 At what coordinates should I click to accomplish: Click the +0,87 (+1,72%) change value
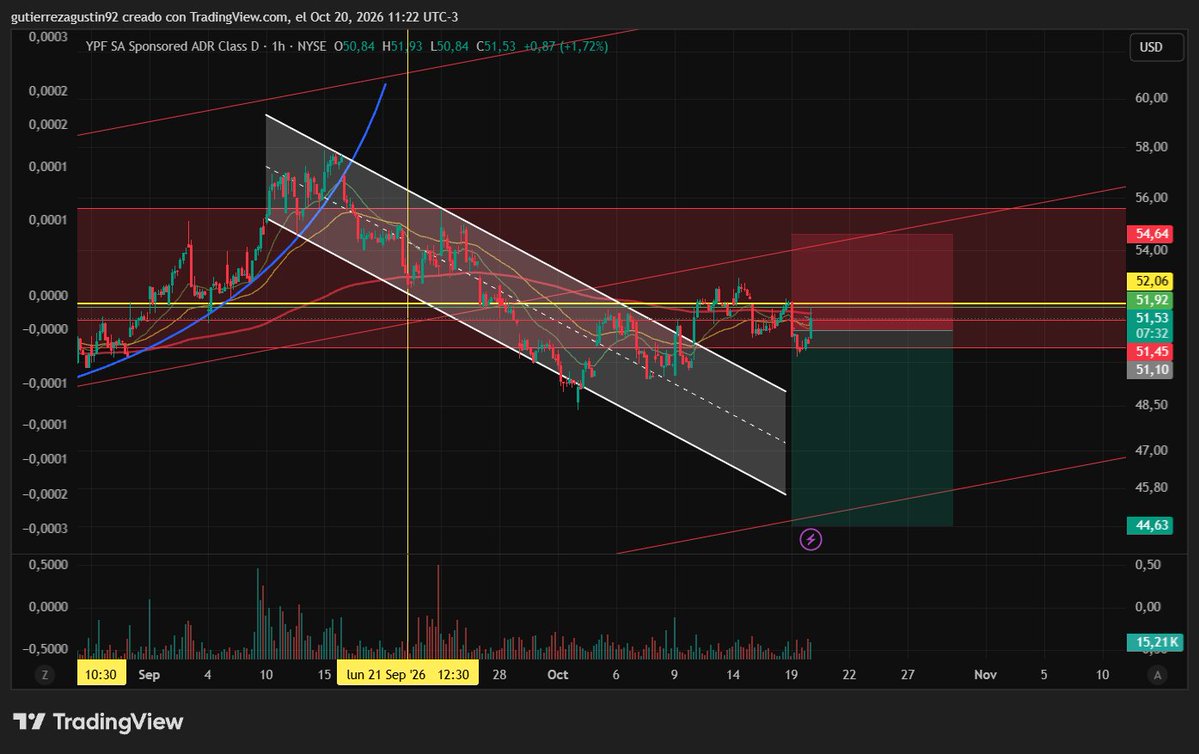[x=566, y=46]
